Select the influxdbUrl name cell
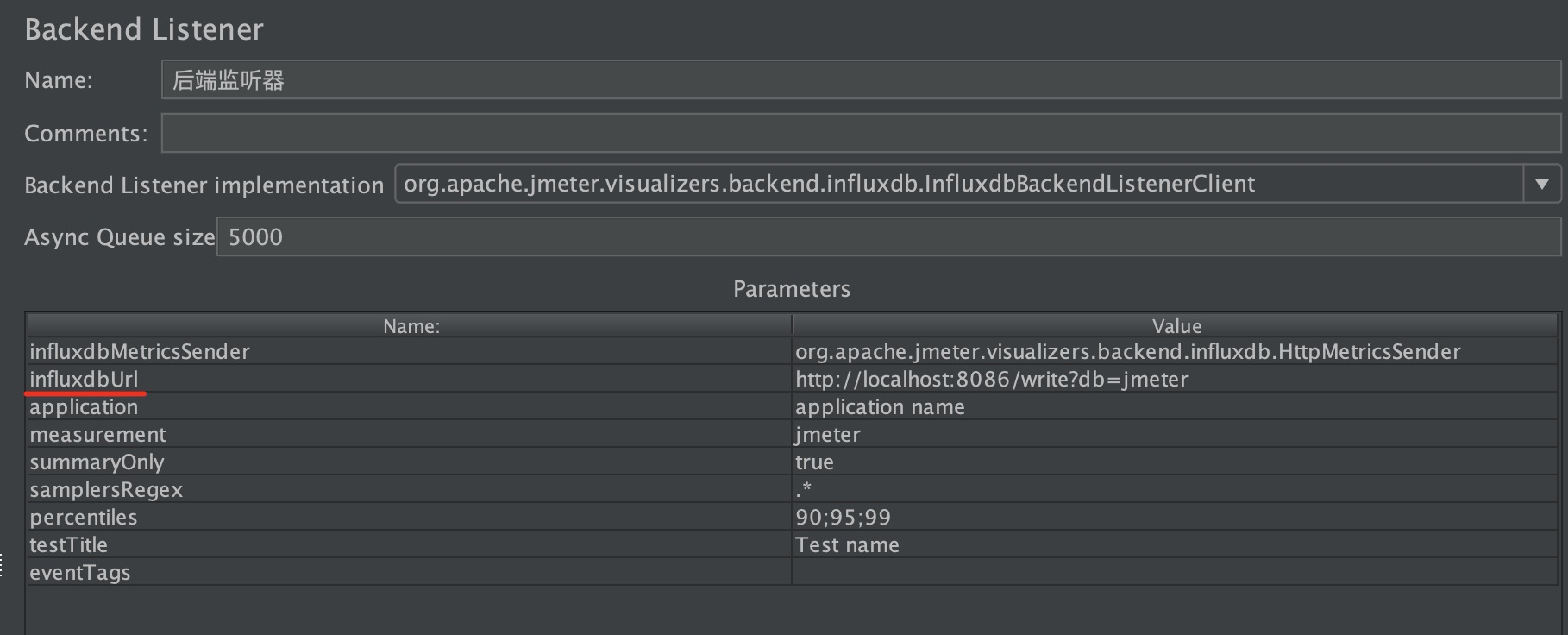Image resolution: width=1568 pixels, height=635 pixels. point(410,379)
